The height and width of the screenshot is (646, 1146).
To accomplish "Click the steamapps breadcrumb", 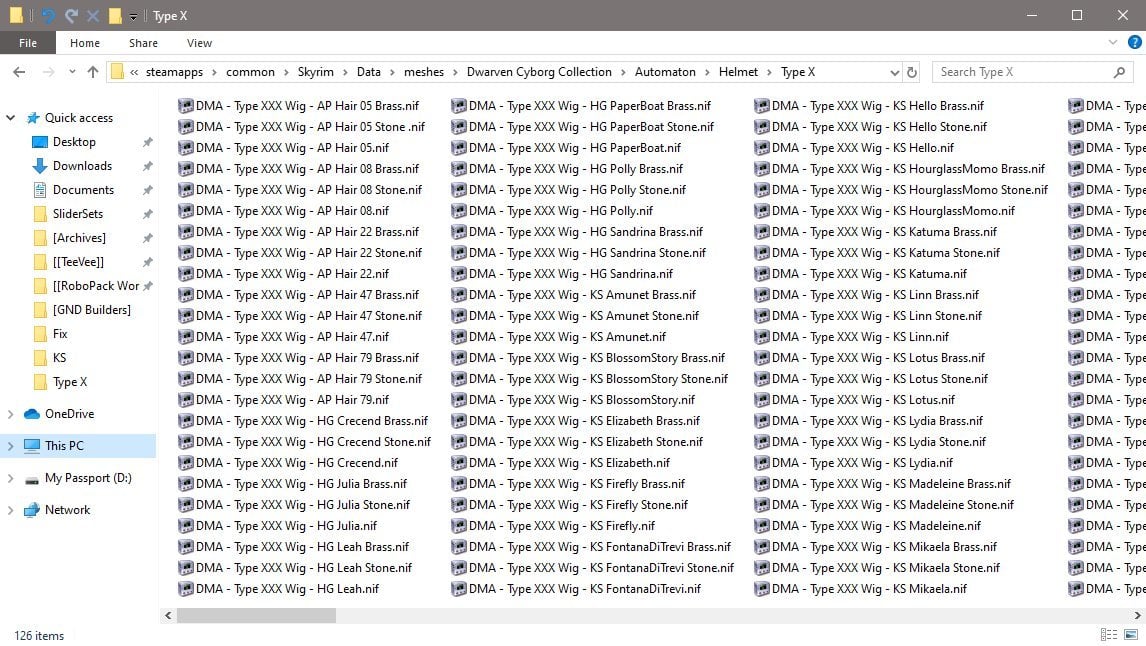I will tap(174, 72).
